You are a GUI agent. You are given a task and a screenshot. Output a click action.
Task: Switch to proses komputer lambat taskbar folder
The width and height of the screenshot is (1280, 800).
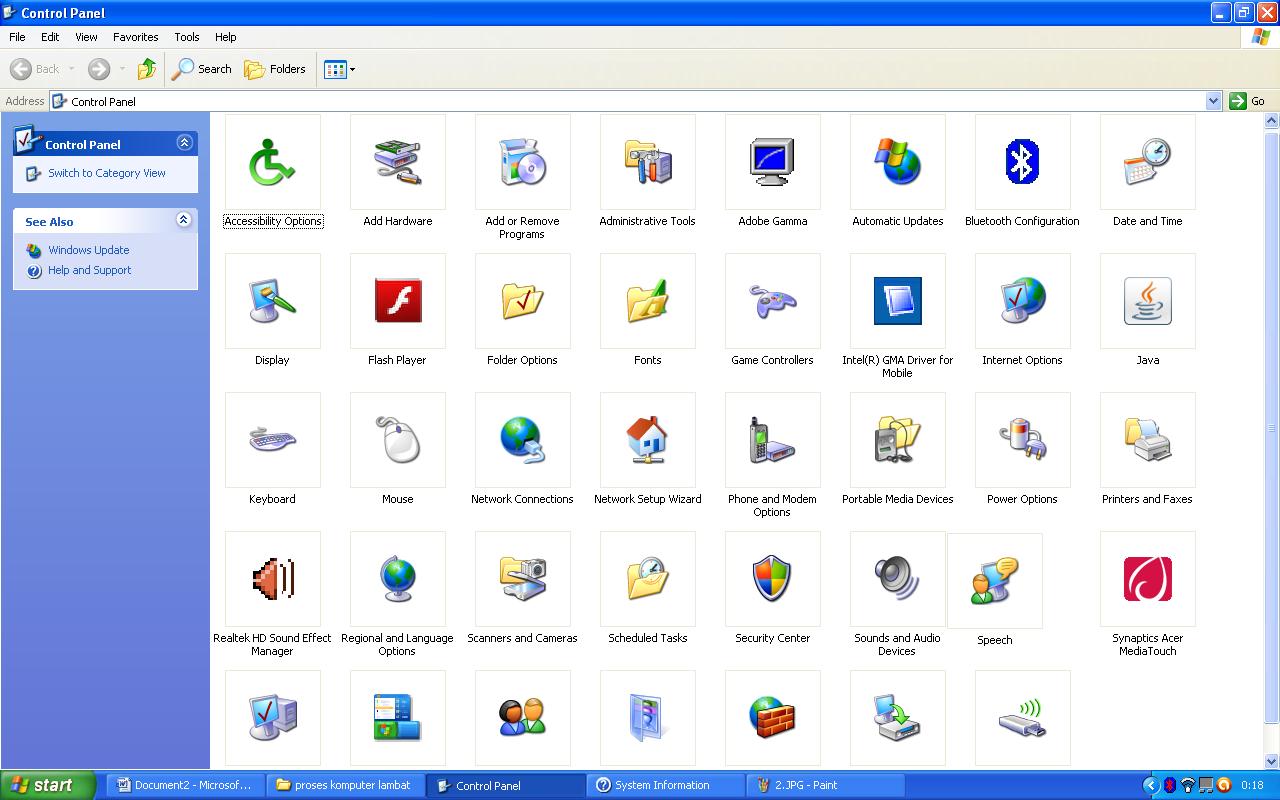coord(346,785)
